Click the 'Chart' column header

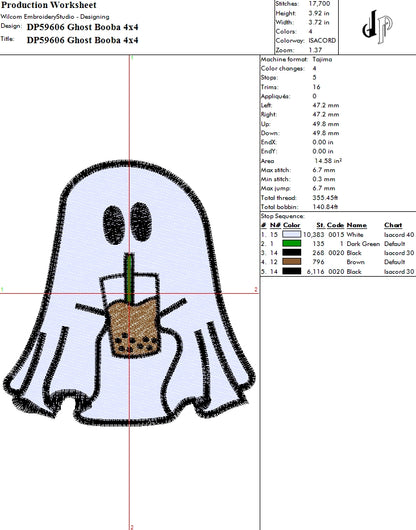393,225
